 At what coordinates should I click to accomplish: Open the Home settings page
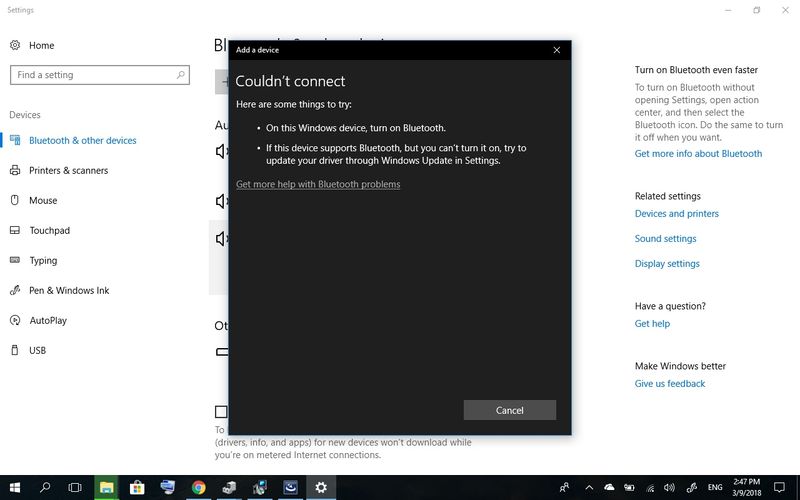point(32,45)
